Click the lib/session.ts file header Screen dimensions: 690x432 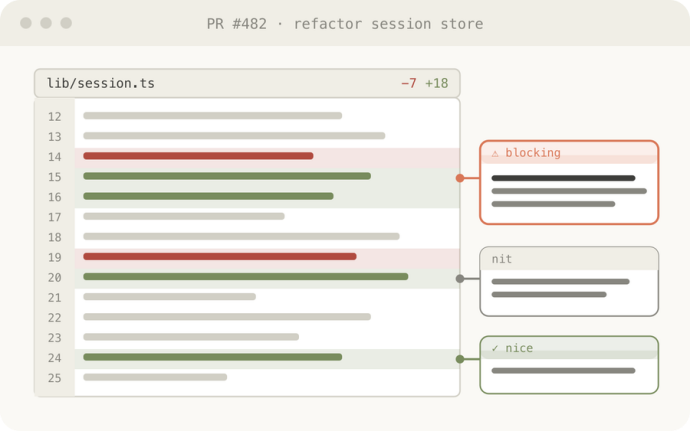[247, 83]
